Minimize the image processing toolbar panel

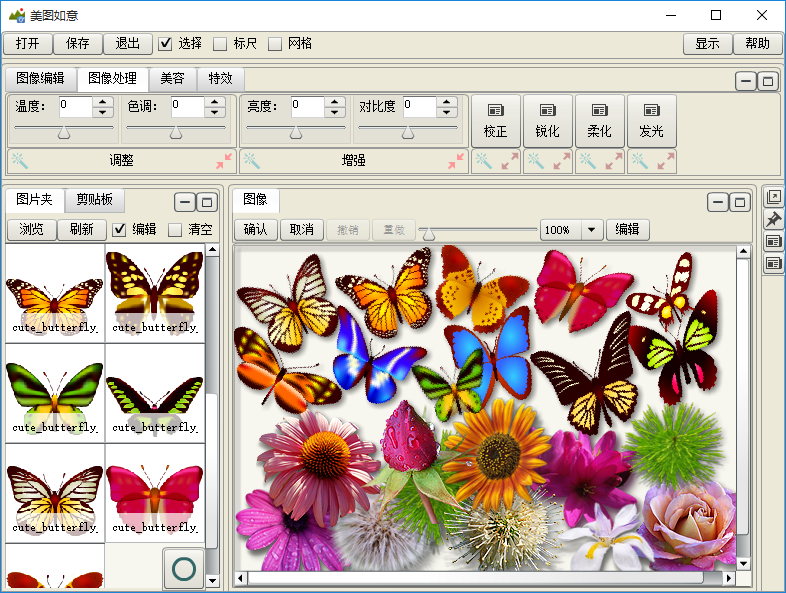(746, 81)
